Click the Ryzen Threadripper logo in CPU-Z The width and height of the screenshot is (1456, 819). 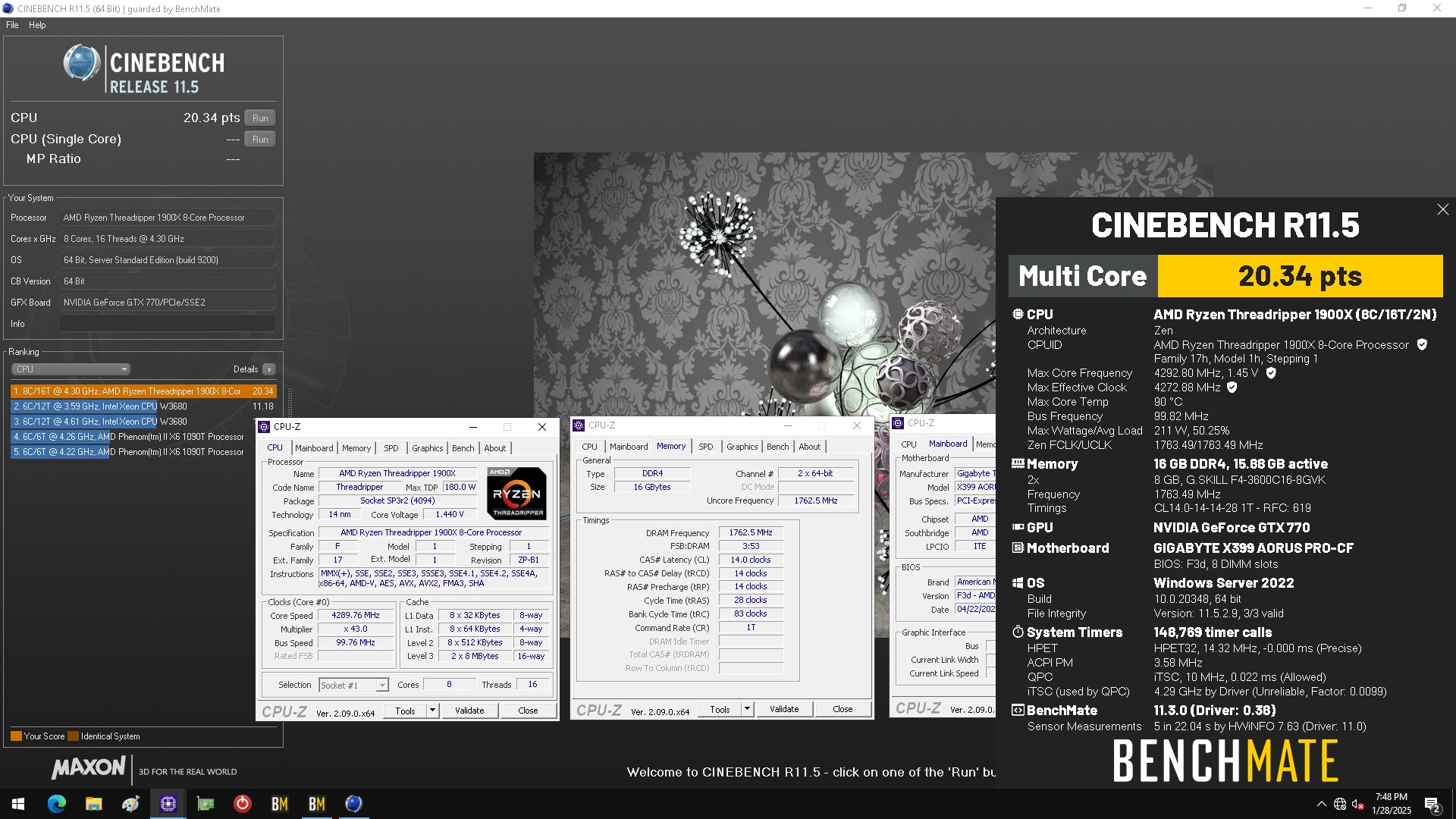517,493
